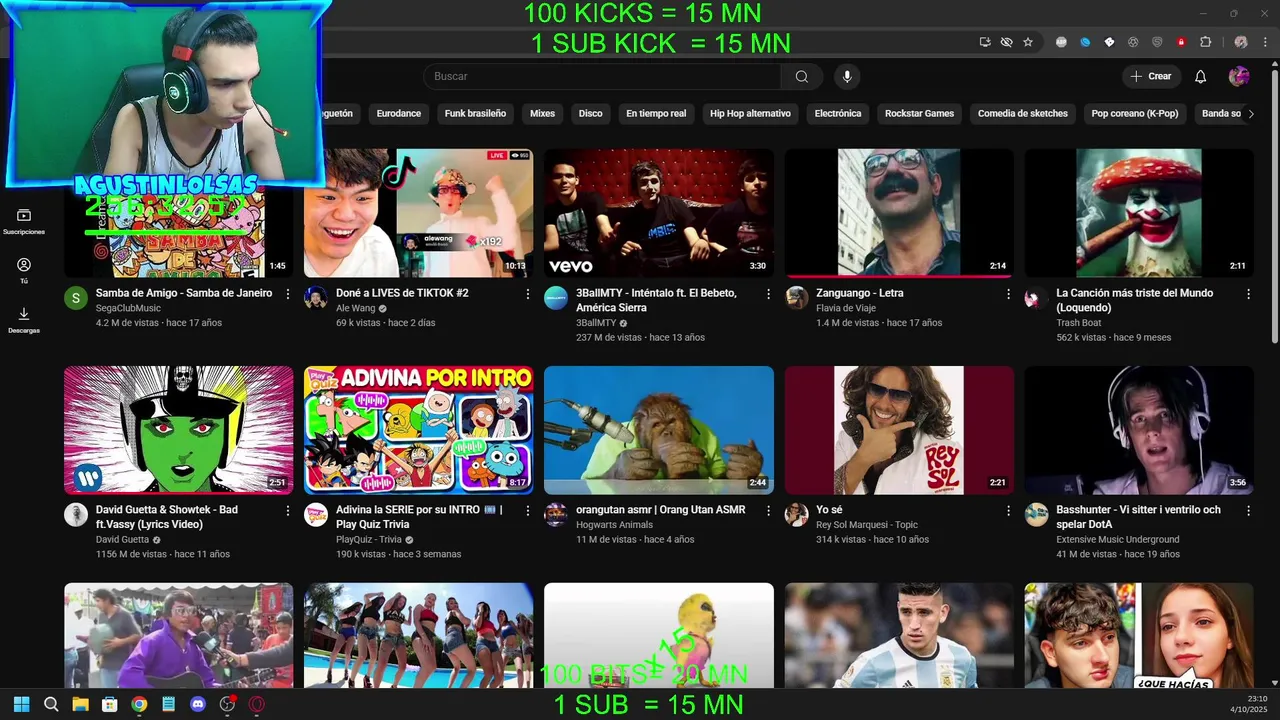Open Windows Start menu
This screenshot has height=720, width=1280.
coord(21,704)
